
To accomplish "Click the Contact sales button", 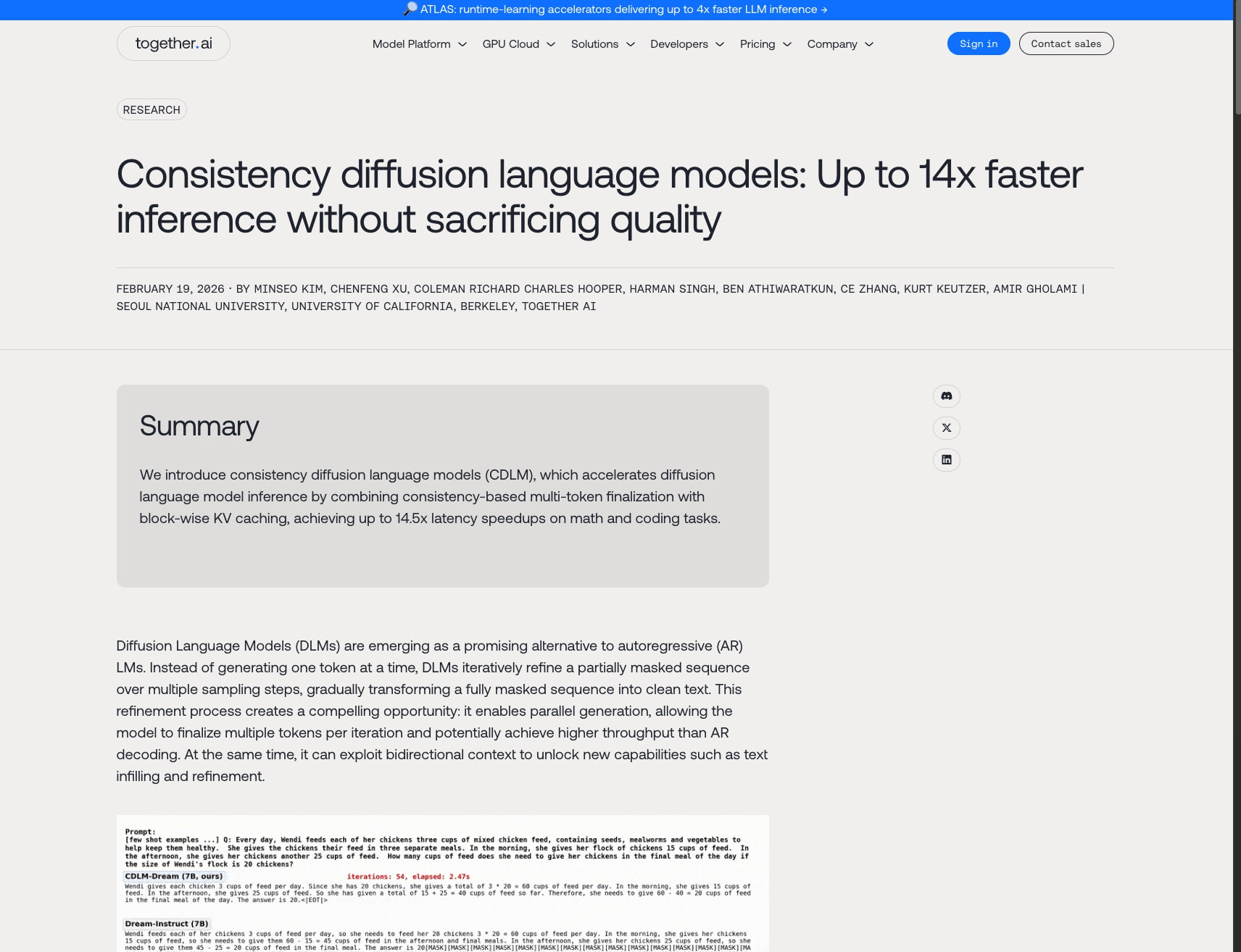I will 1066,43.
